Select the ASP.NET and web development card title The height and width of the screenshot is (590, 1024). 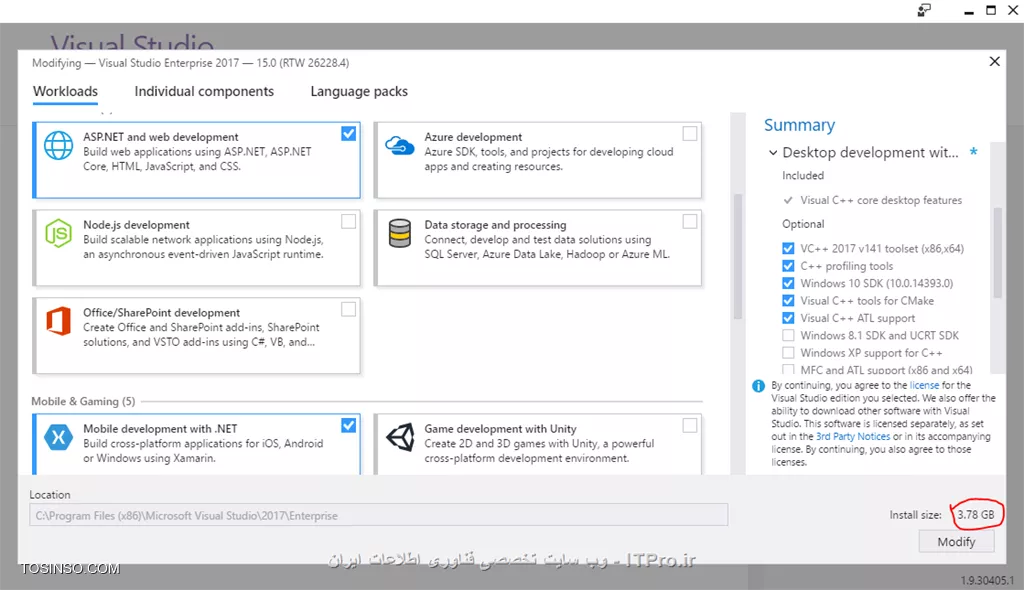click(x=161, y=137)
